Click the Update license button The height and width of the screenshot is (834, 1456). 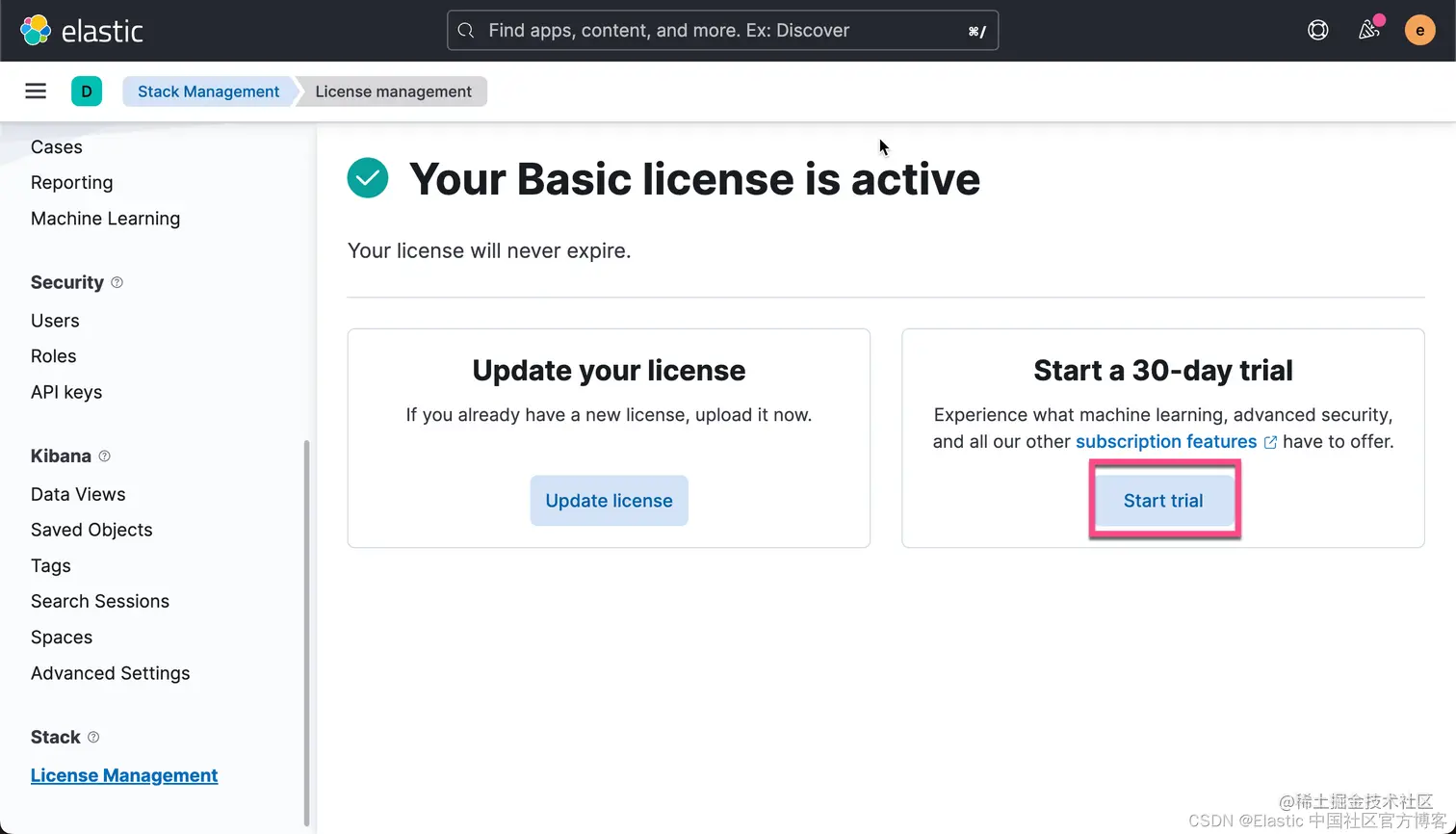tap(609, 501)
